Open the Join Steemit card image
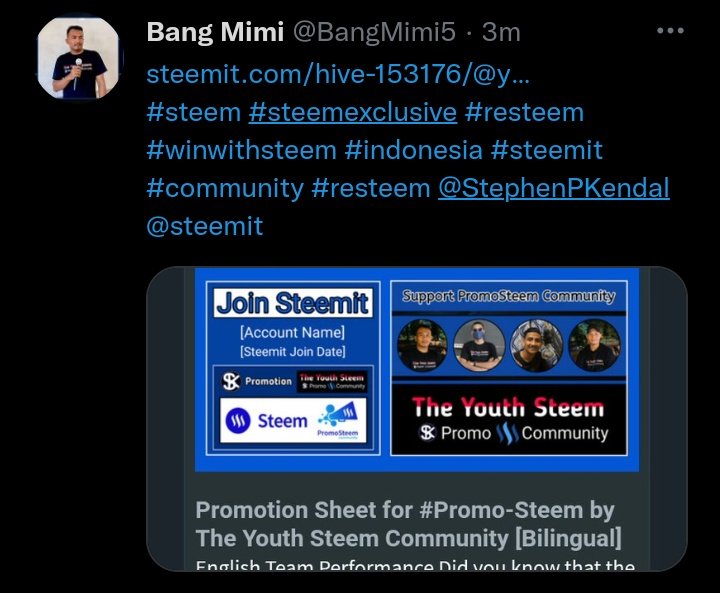This screenshot has width=720, height=593. [x=293, y=368]
